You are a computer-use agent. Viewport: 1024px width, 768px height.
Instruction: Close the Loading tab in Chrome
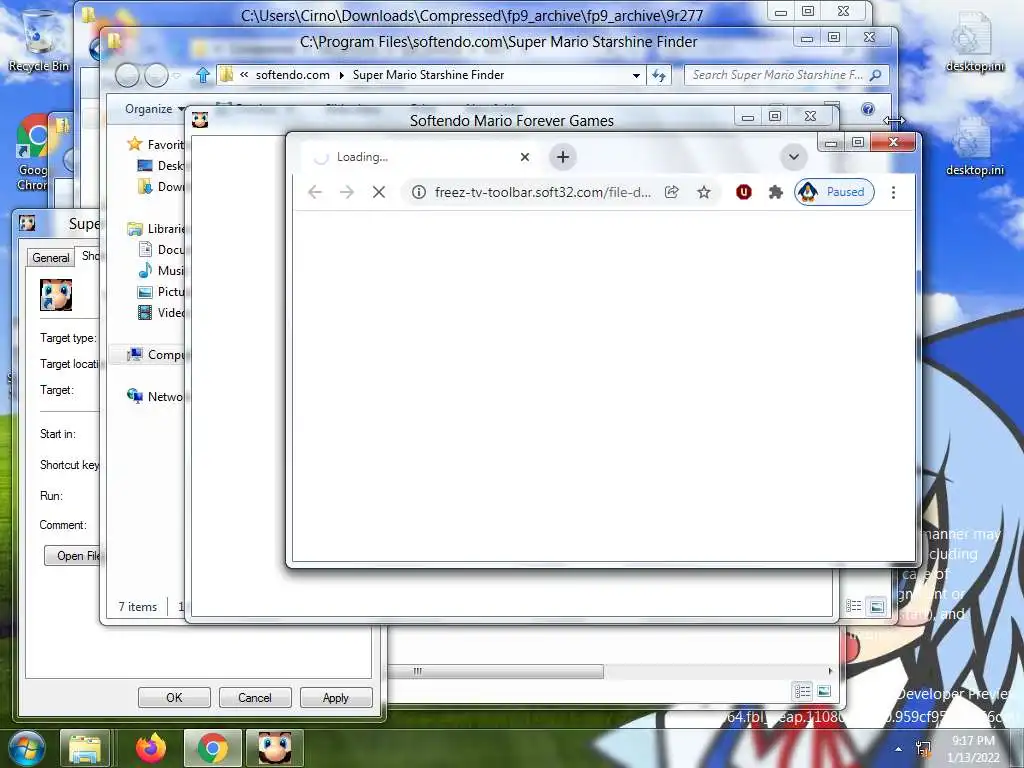click(524, 157)
